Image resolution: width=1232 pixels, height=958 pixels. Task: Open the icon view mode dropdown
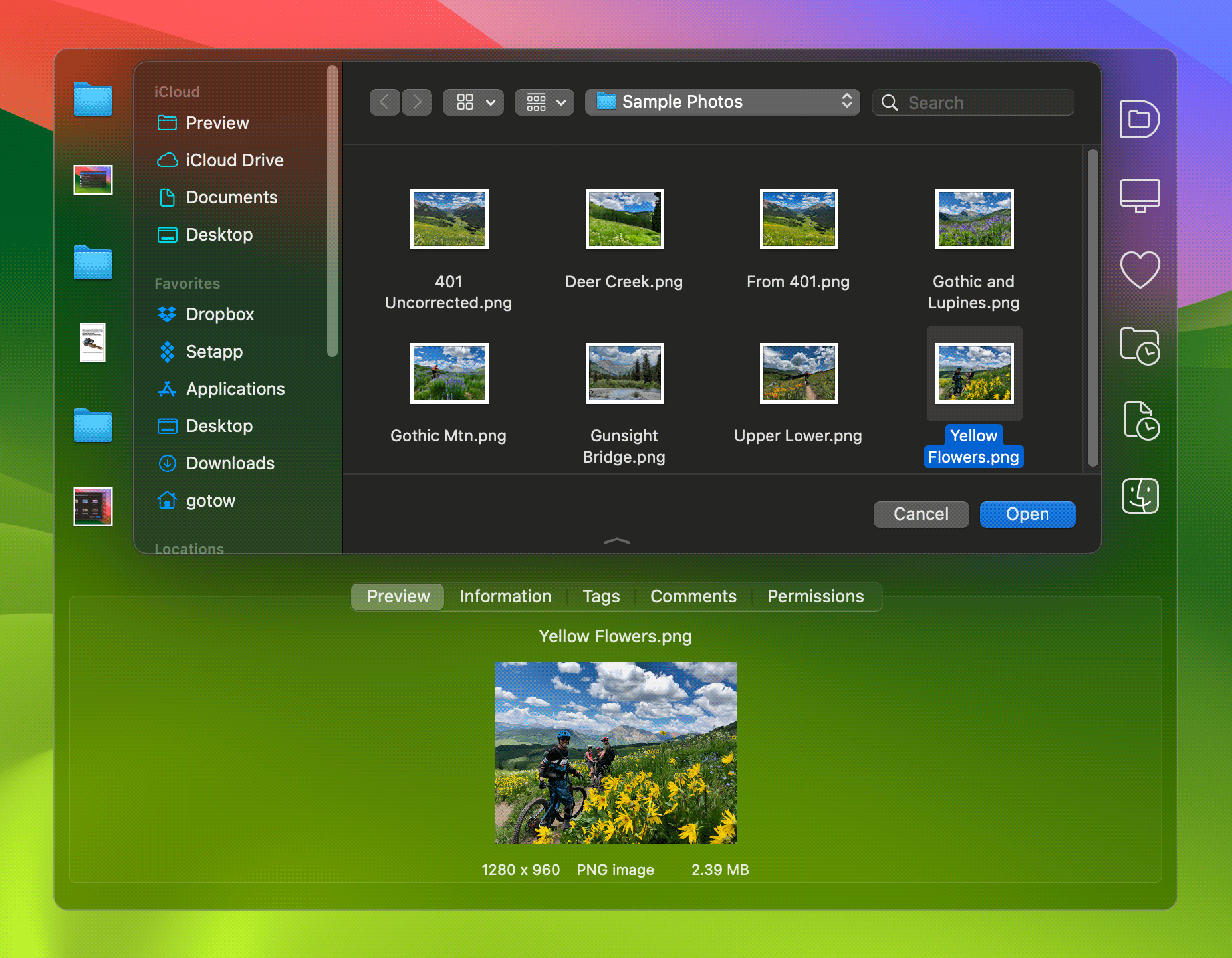[x=473, y=102]
